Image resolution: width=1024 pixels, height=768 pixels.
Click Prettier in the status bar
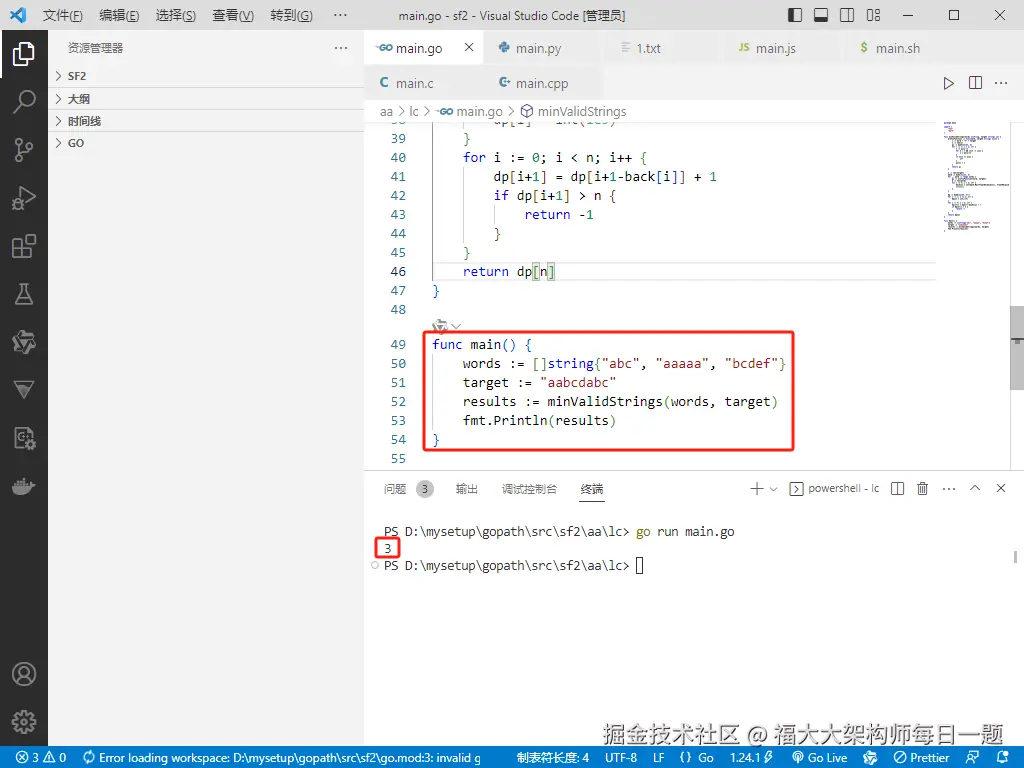(921, 758)
